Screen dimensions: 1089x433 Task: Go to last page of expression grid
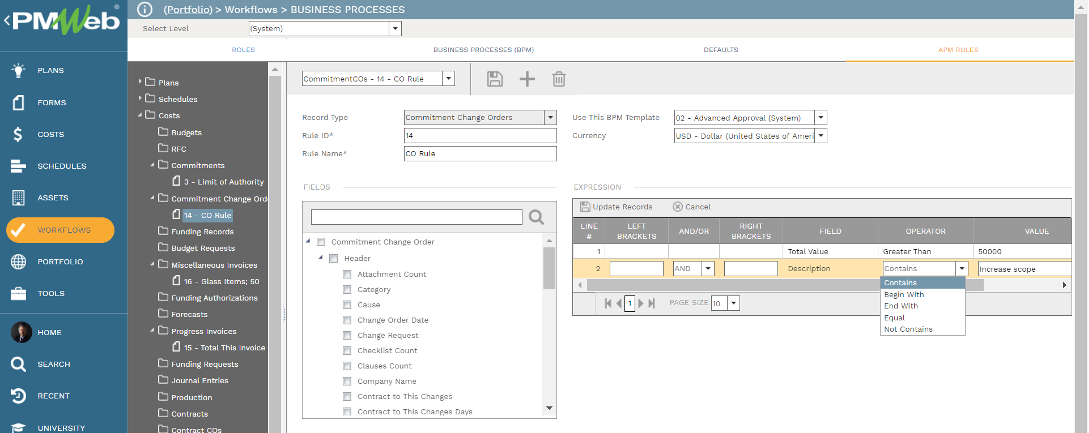[x=651, y=303]
